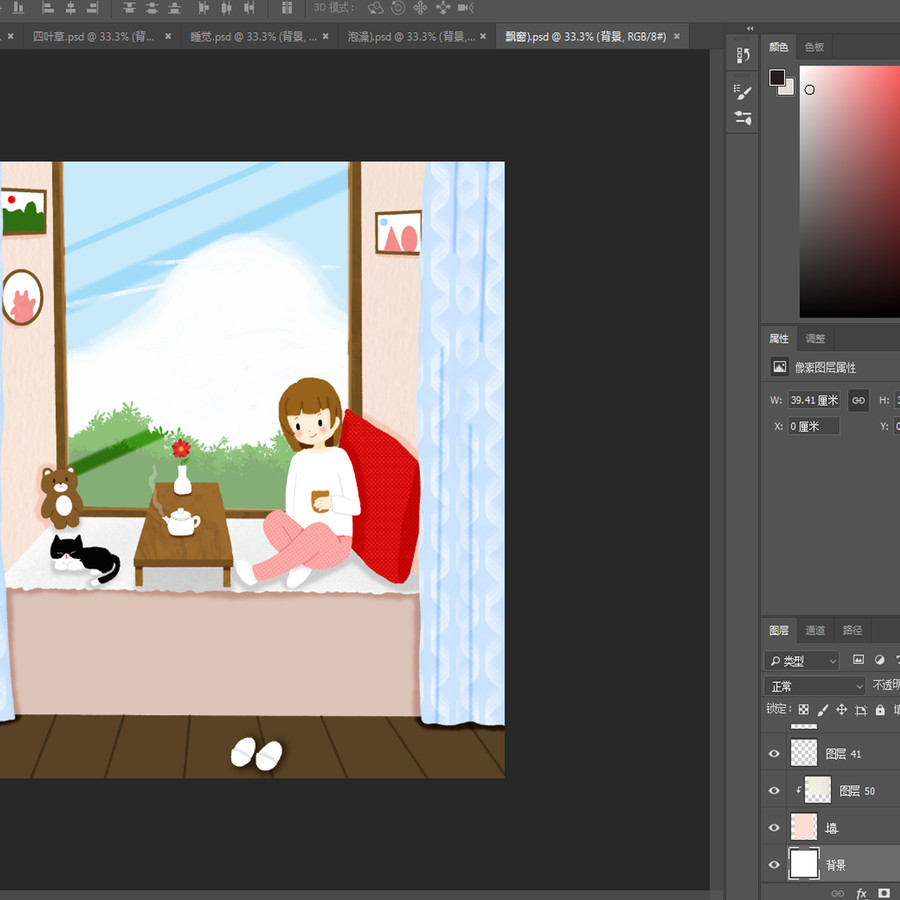Screen dimensions: 900x900
Task: Click the foreground color swatch
Action: tap(777, 77)
